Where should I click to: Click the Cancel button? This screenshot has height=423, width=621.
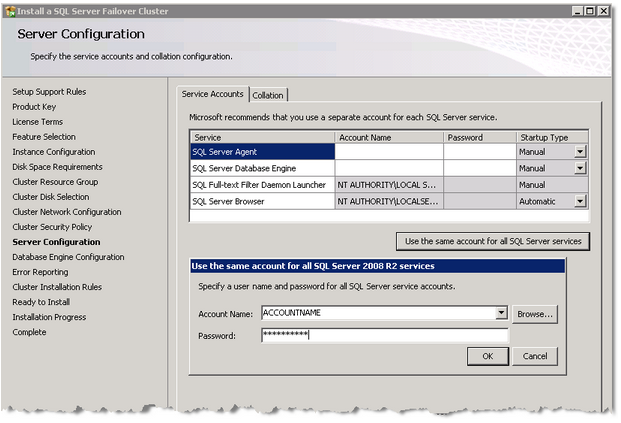click(x=535, y=356)
